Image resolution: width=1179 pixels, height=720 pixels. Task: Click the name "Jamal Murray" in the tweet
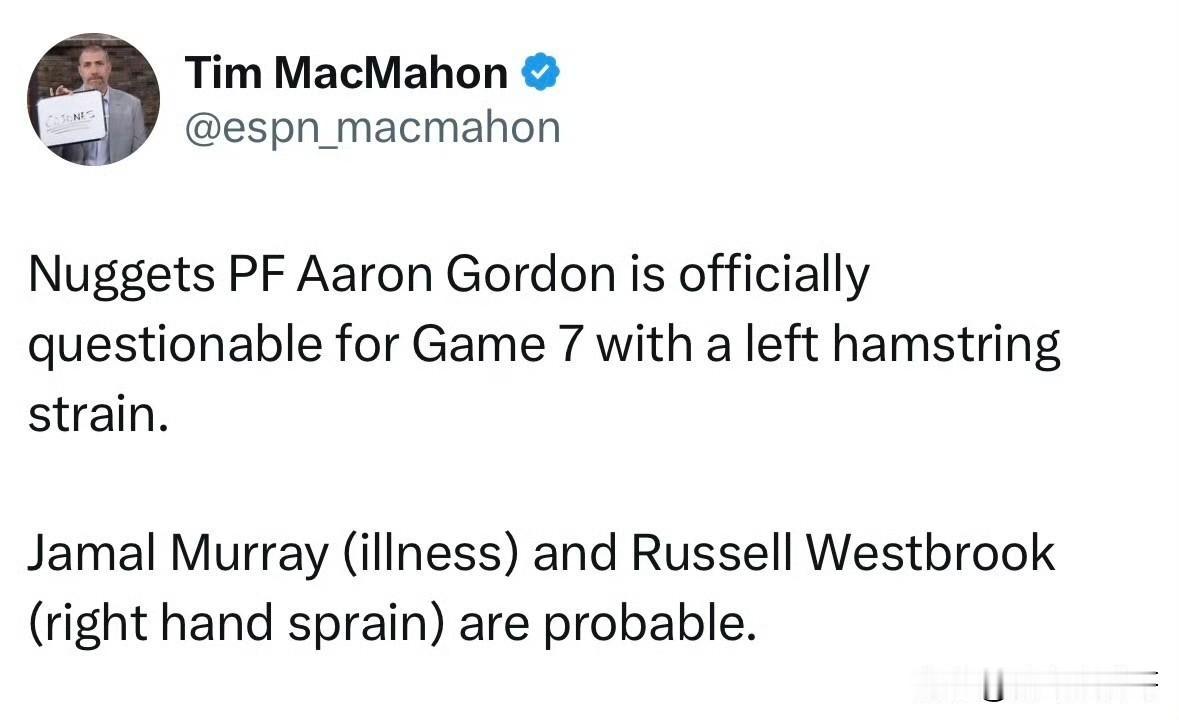178,555
